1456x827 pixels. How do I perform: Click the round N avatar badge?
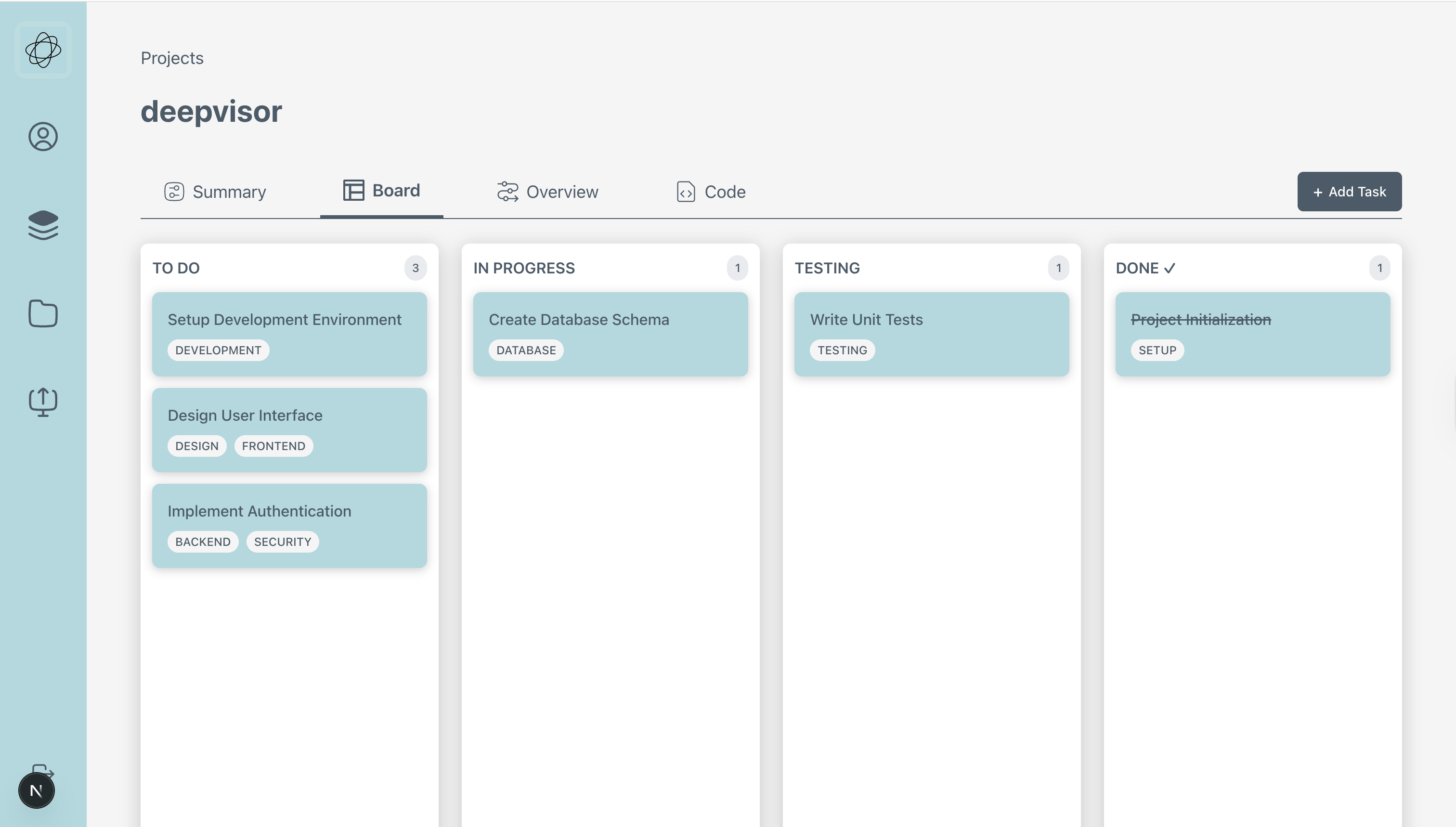[37, 790]
